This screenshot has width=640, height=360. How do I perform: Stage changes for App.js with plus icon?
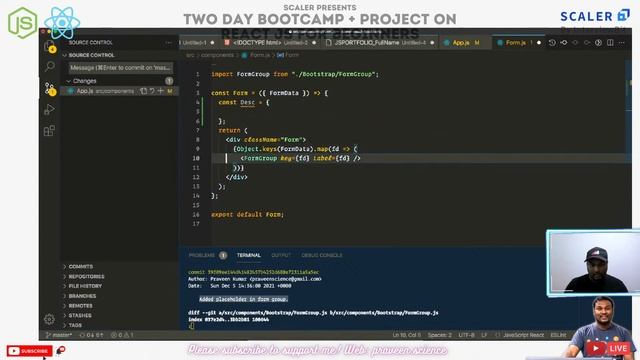click(x=160, y=91)
